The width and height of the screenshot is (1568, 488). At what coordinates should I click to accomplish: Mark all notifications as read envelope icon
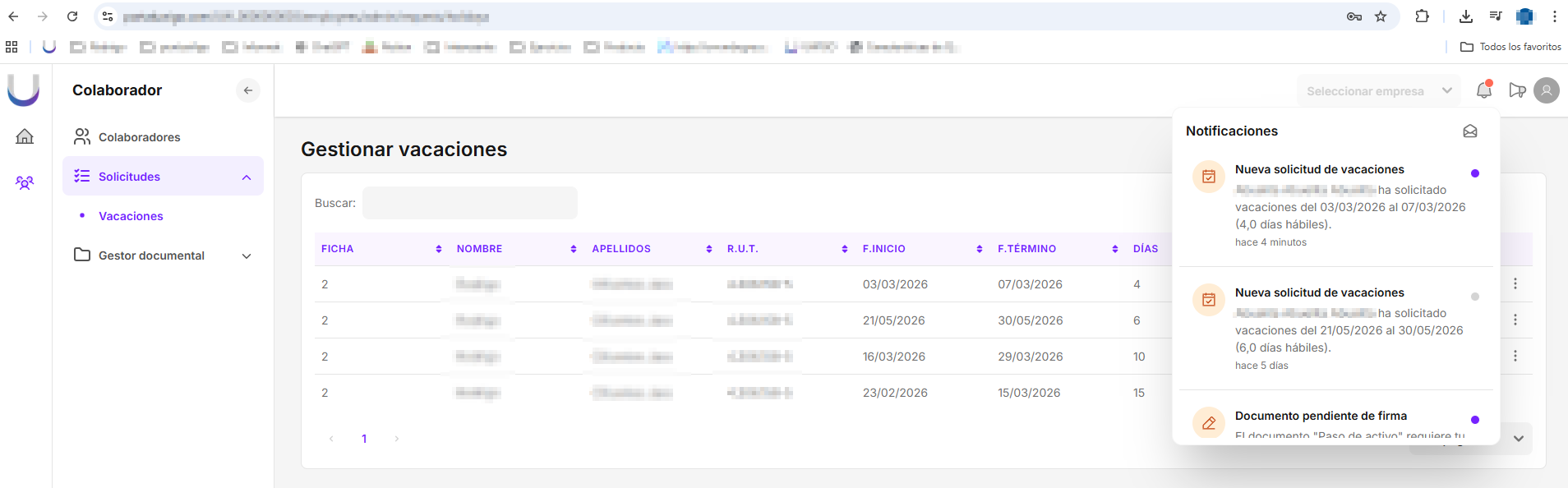(x=1469, y=131)
